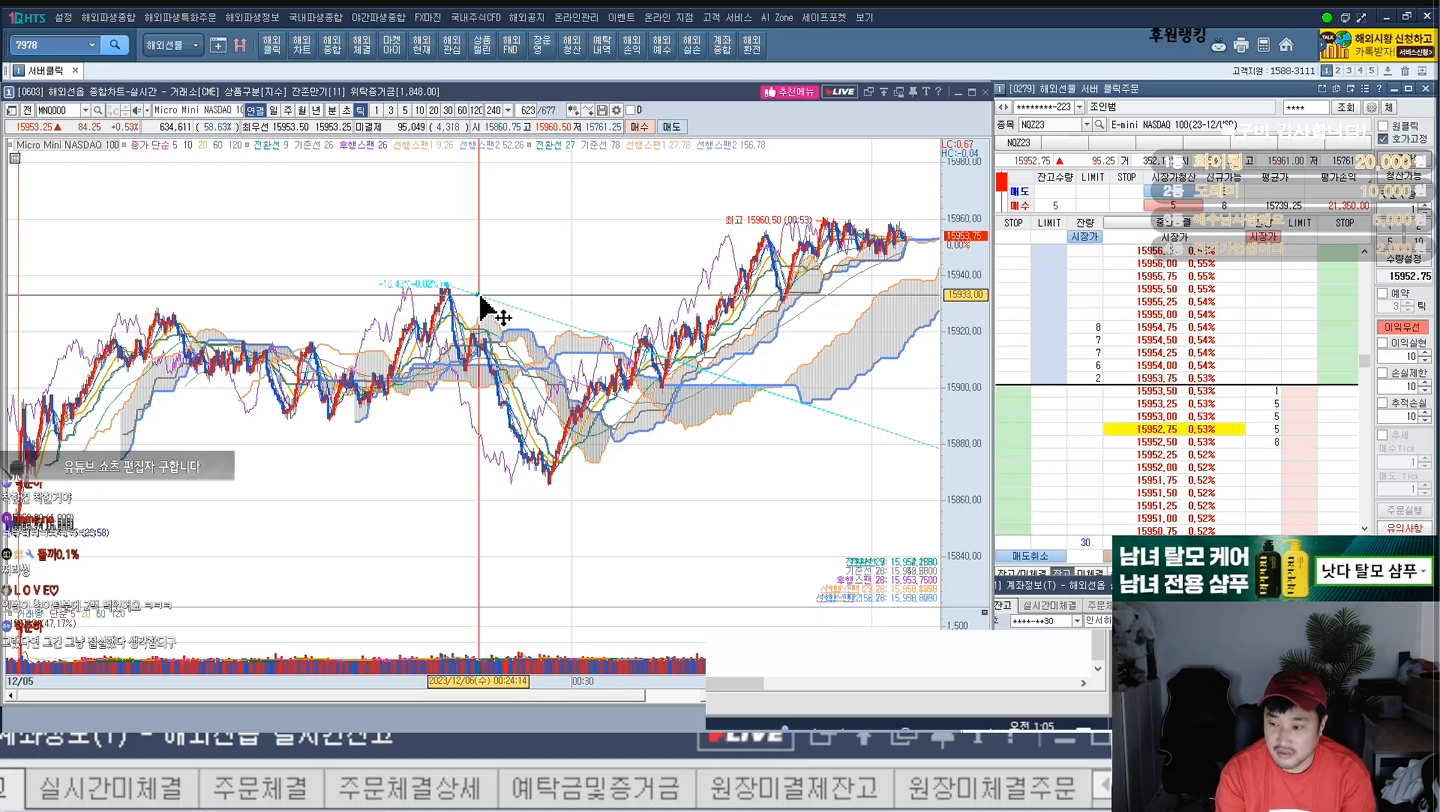1440x812 pixels.
Task: Enable the 예약 checkbox
Action: point(1383,295)
